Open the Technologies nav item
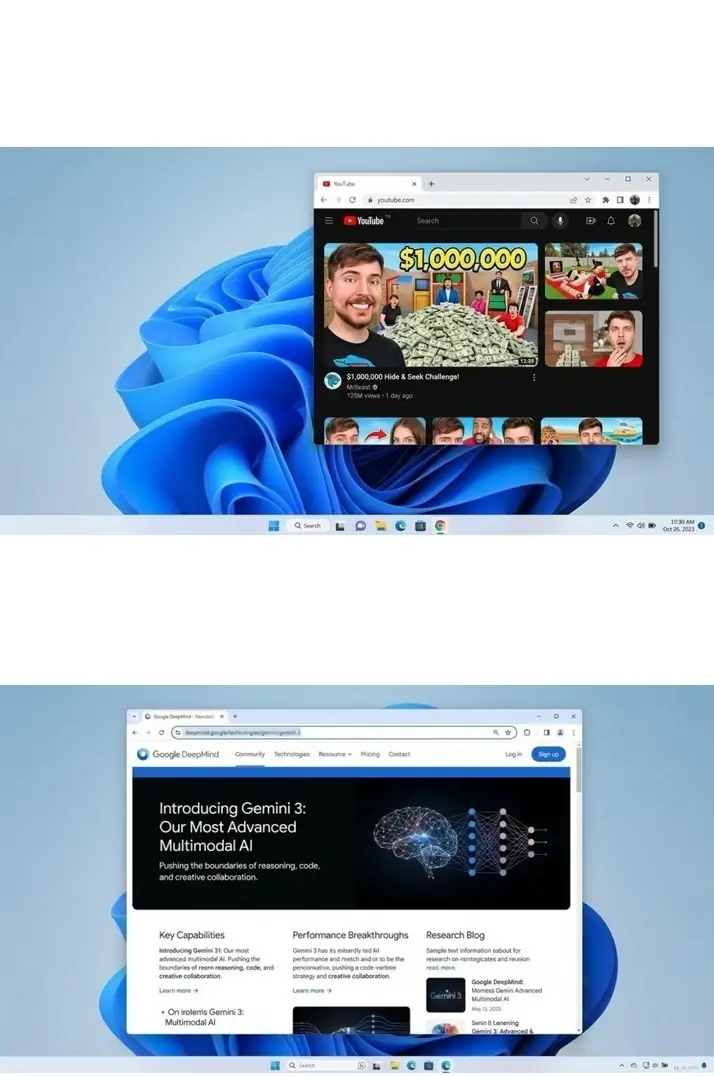The height and width of the screenshot is (1076, 714). [x=292, y=754]
